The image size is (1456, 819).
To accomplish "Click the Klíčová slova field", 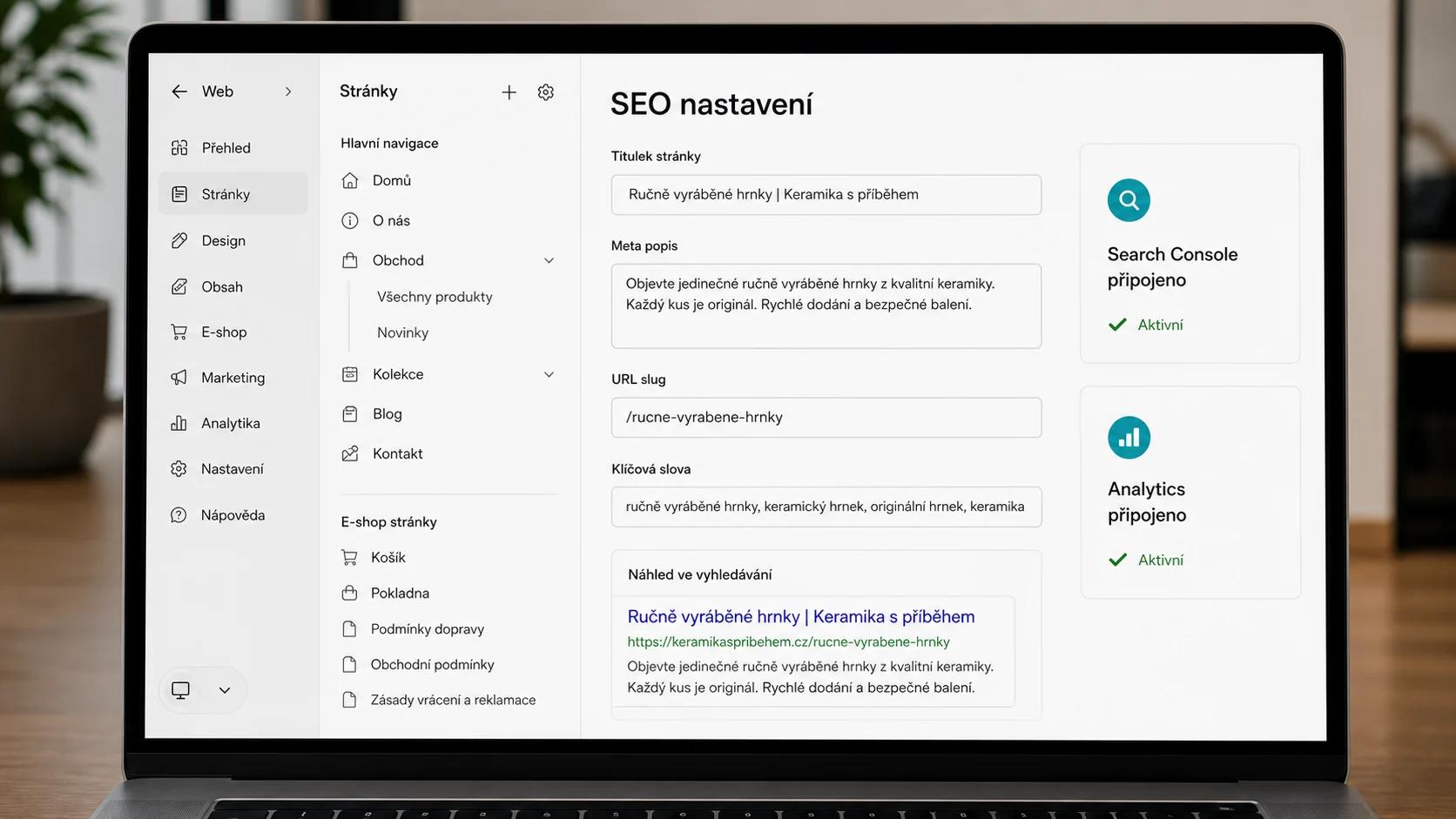I will (x=826, y=507).
